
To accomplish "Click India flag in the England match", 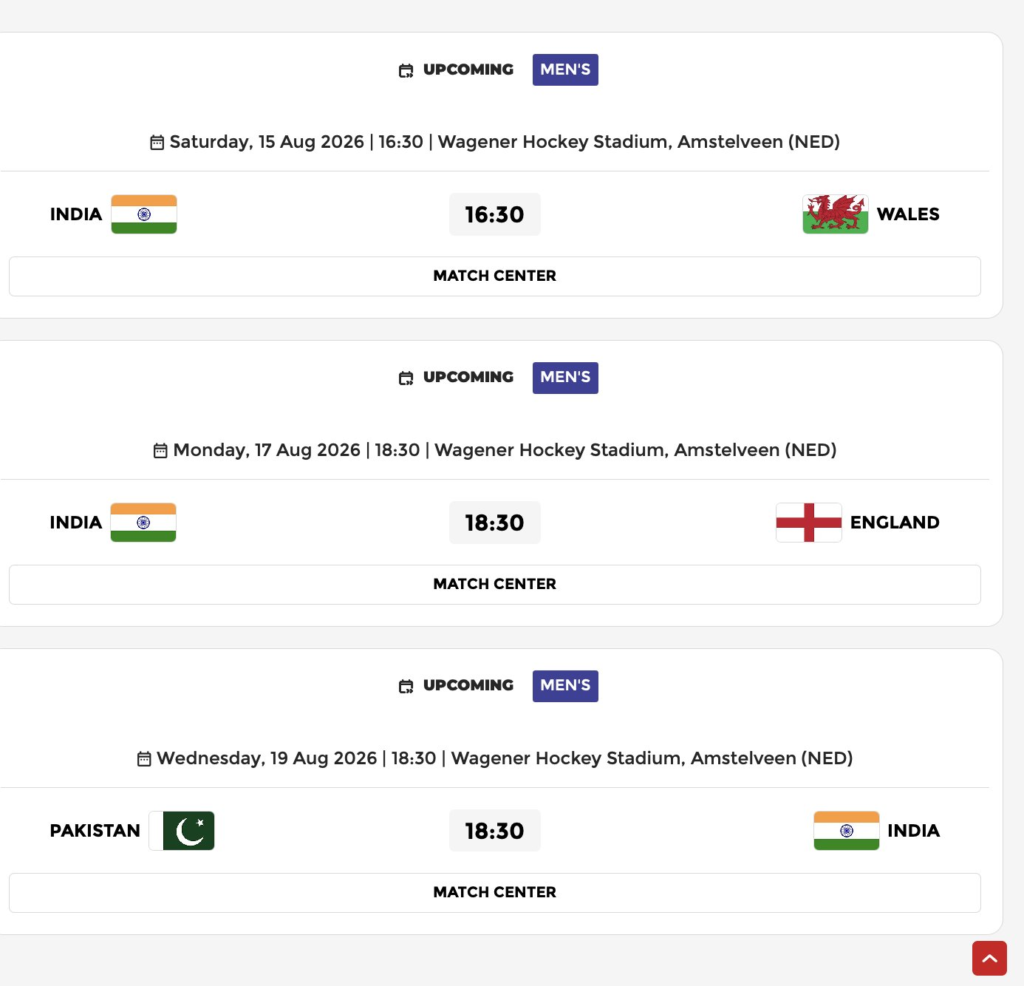I will point(143,522).
